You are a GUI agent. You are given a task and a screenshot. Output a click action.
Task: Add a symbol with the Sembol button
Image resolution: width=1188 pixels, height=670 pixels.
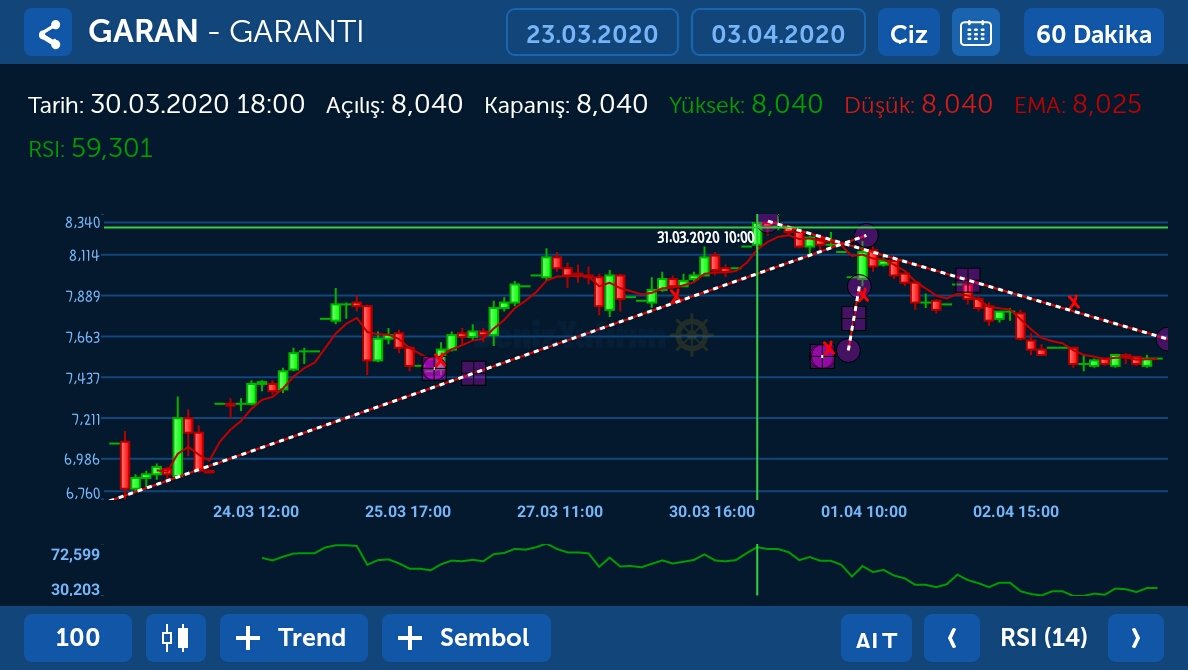pos(466,637)
